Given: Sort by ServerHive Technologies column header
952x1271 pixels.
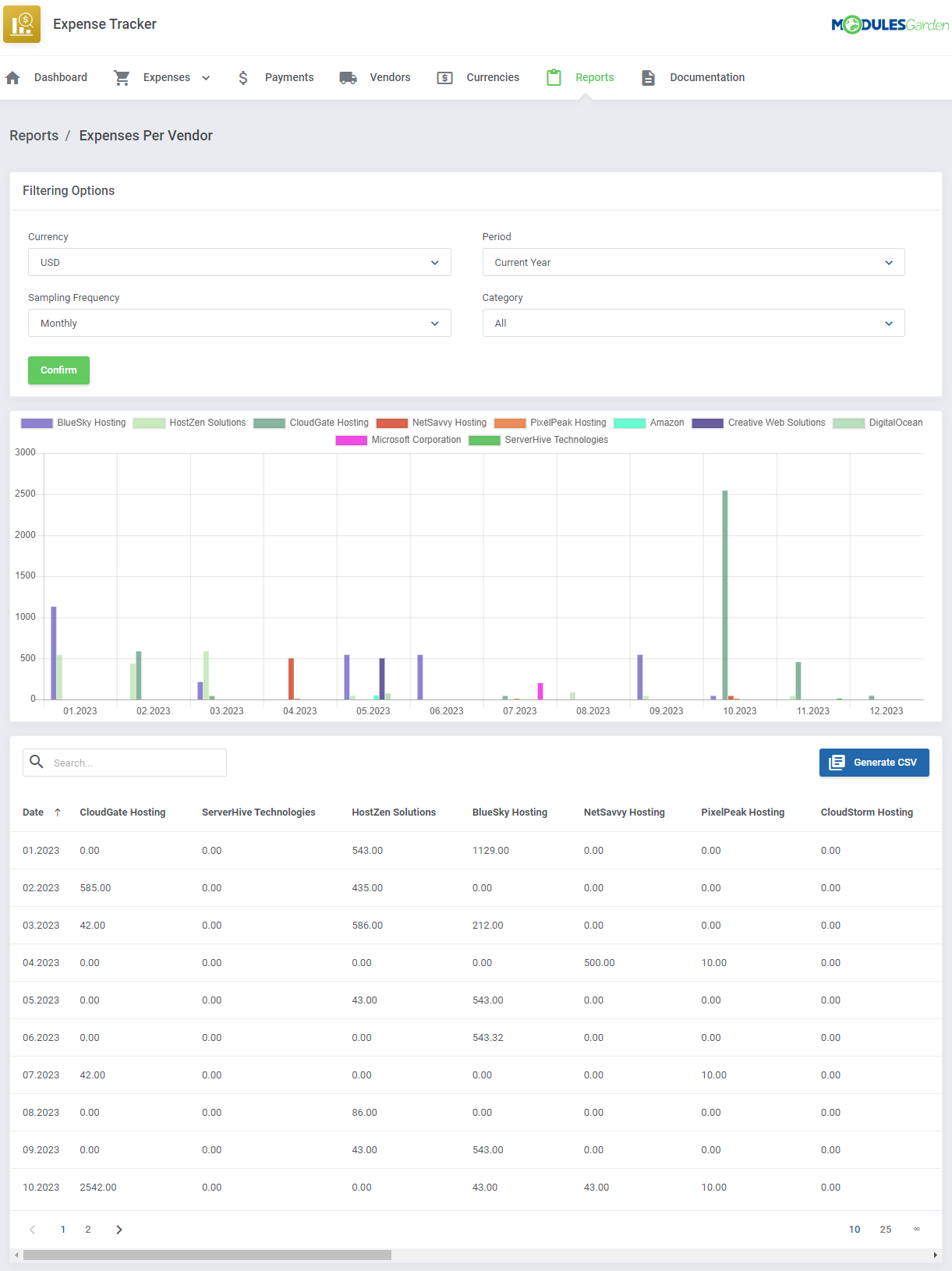Looking at the screenshot, I should [x=259, y=813].
